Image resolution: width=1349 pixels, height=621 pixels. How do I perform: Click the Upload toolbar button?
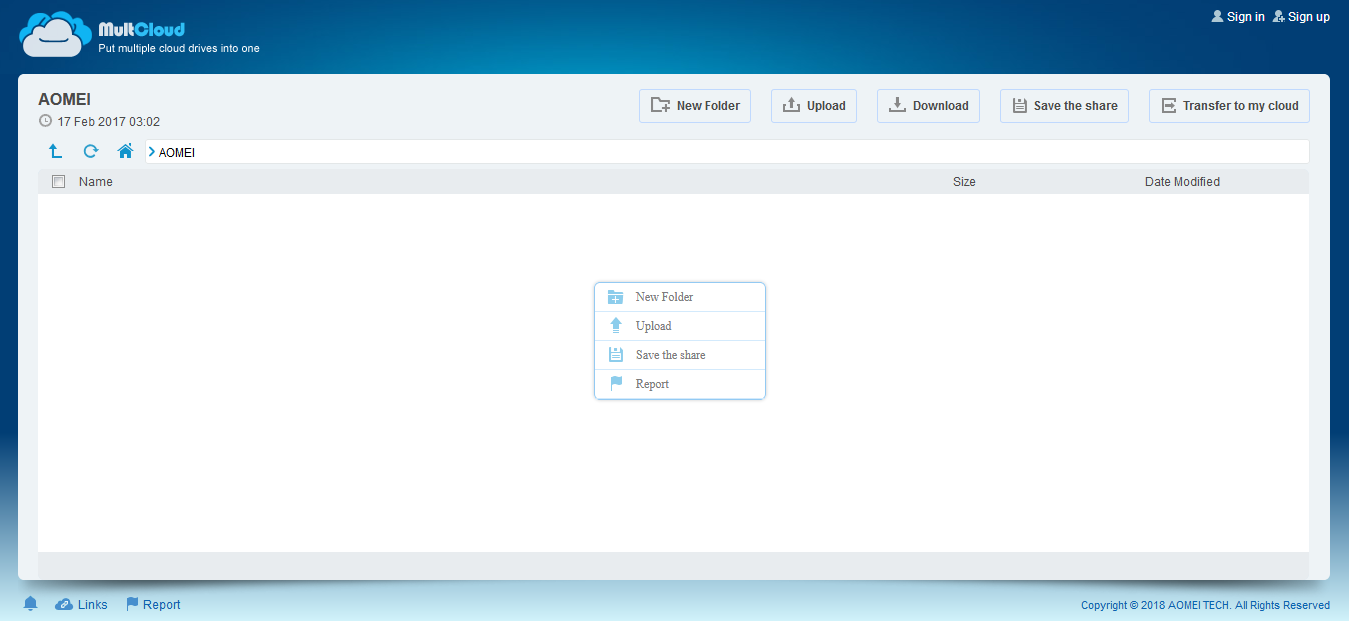tap(814, 106)
